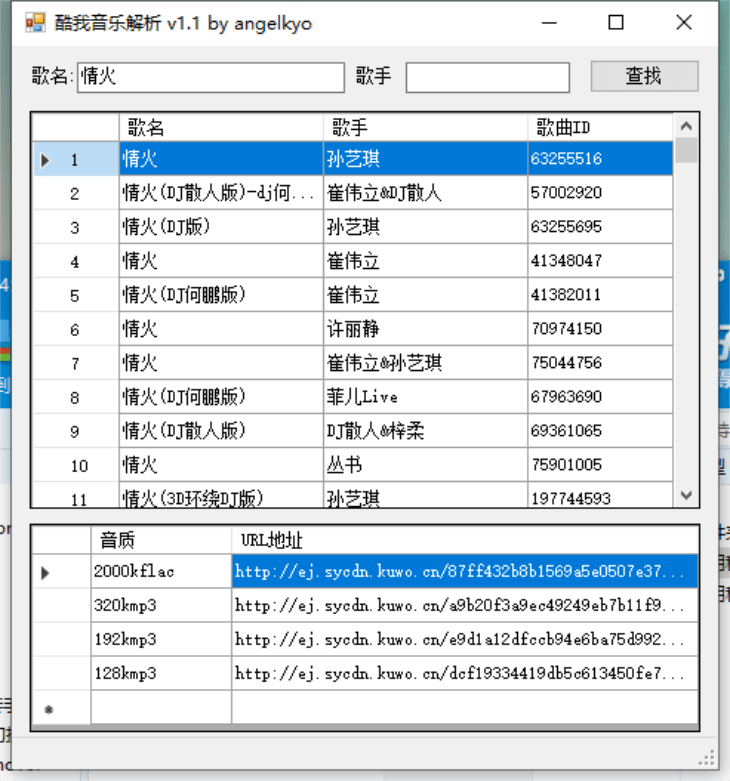
Task: Select song 情火(DJ散人版) in row 9
Action: (x=221, y=431)
